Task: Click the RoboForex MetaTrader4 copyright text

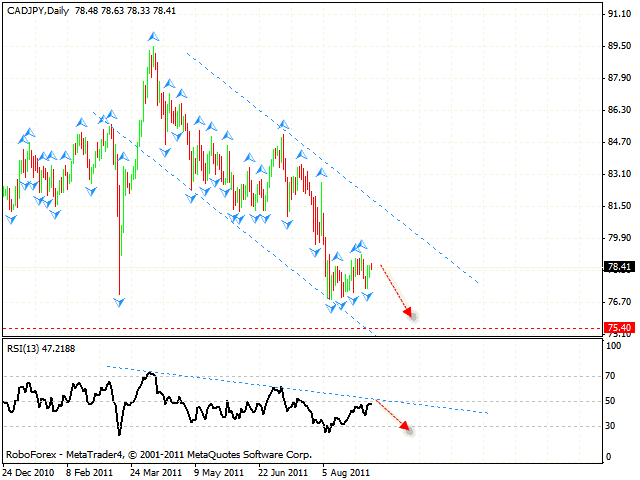Action: point(159,454)
